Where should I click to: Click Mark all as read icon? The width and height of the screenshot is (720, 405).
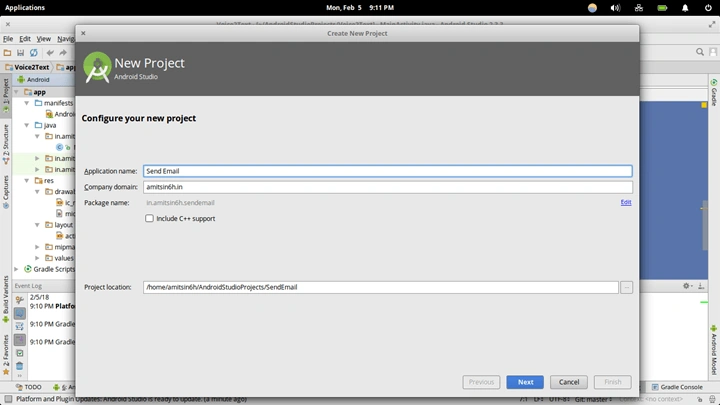[x=20, y=353]
